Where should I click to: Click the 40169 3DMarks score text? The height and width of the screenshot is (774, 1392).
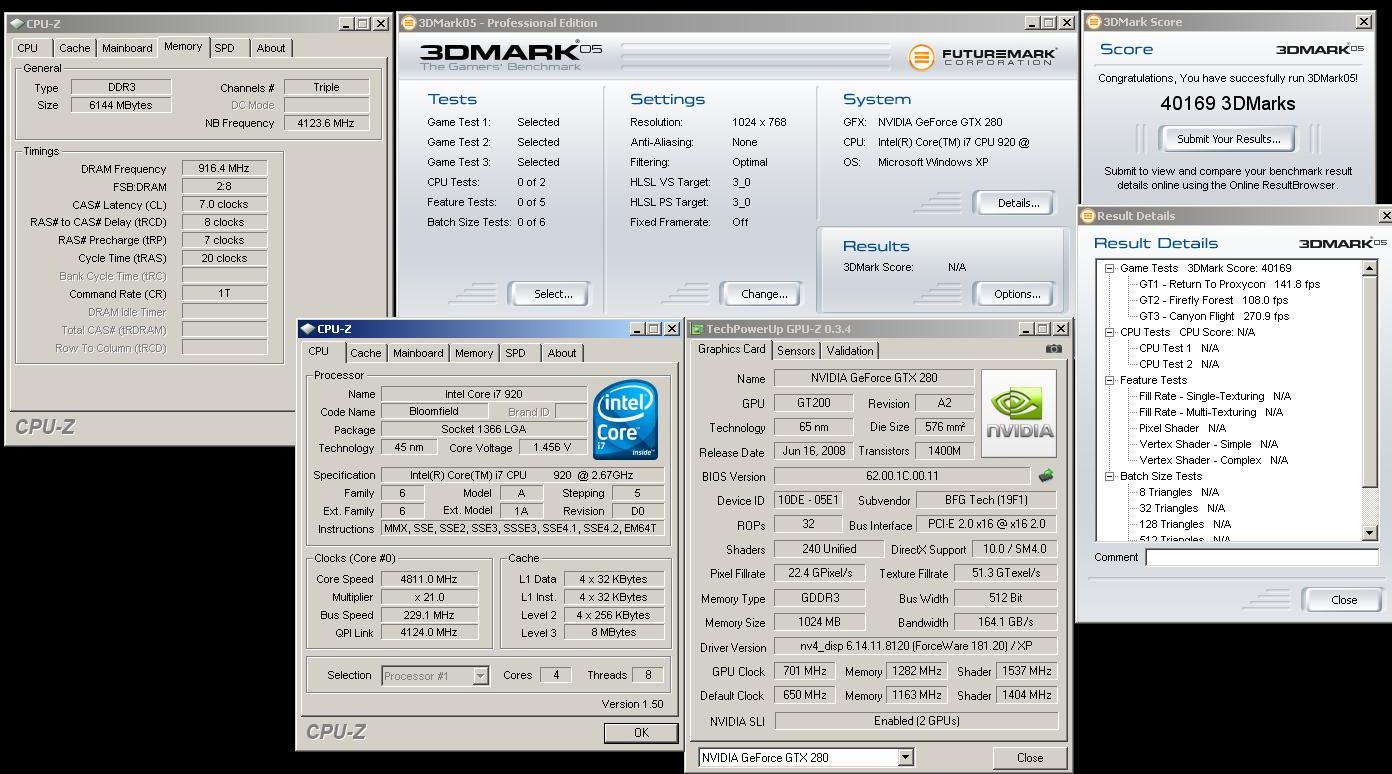[1227, 103]
